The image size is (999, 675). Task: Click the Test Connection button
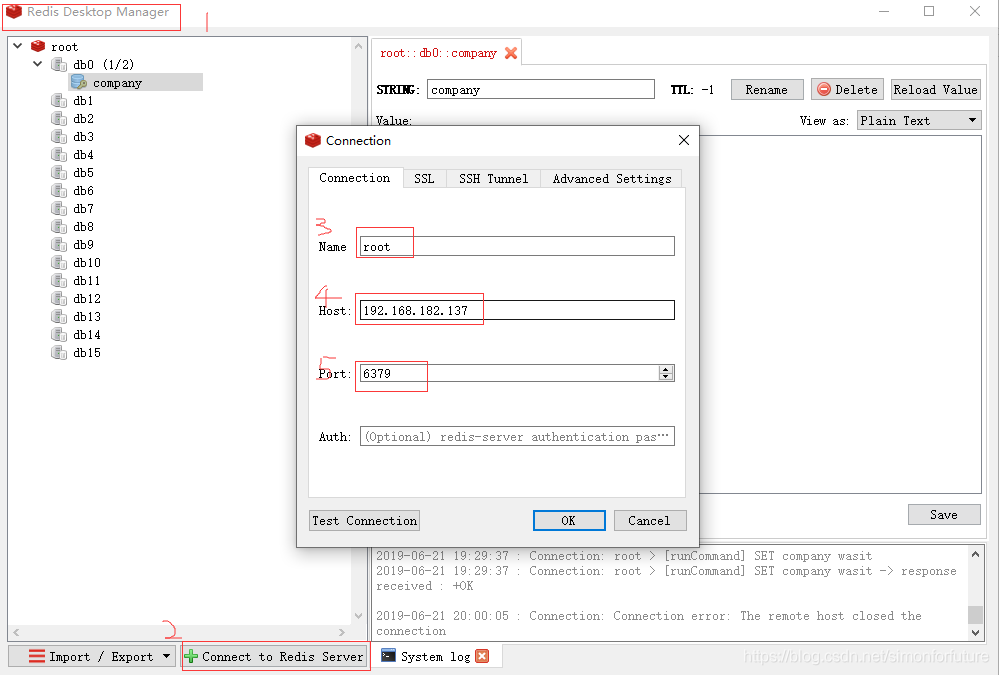click(364, 521)
